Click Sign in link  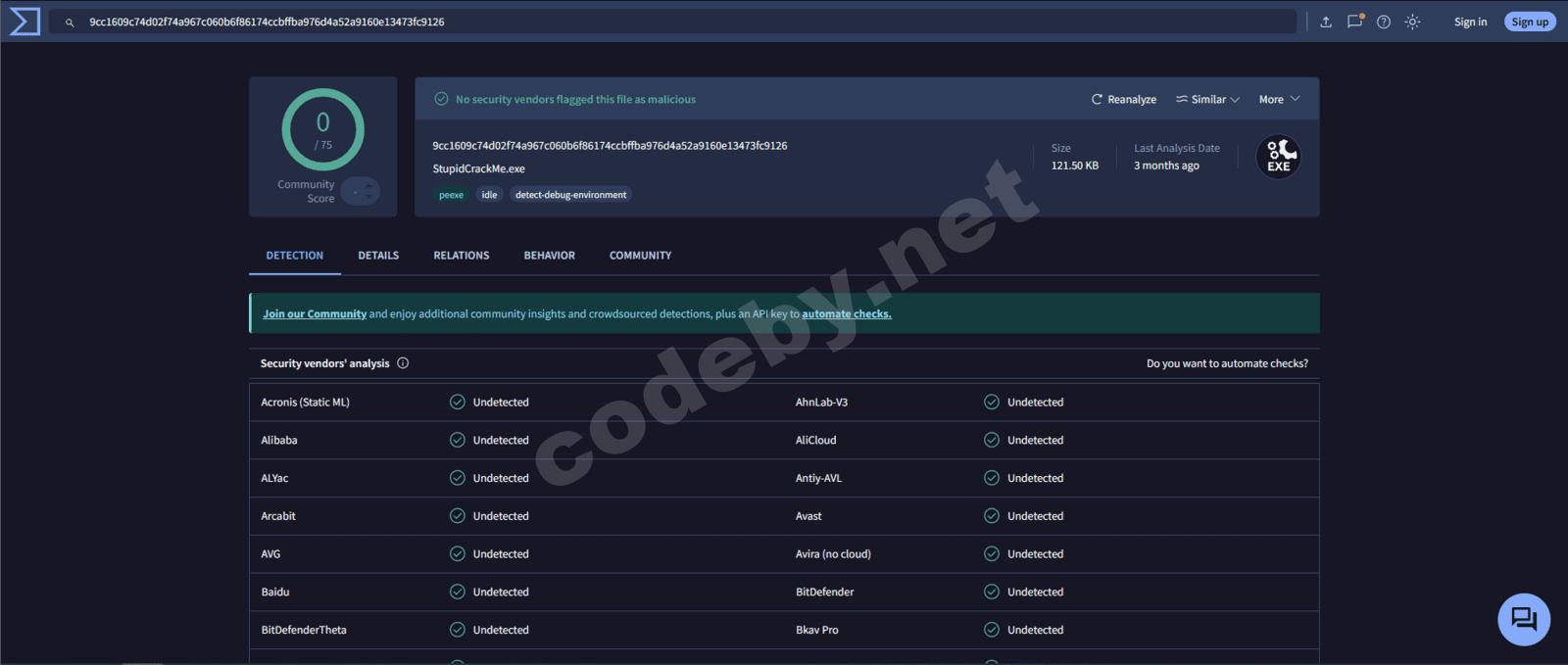1470,22
